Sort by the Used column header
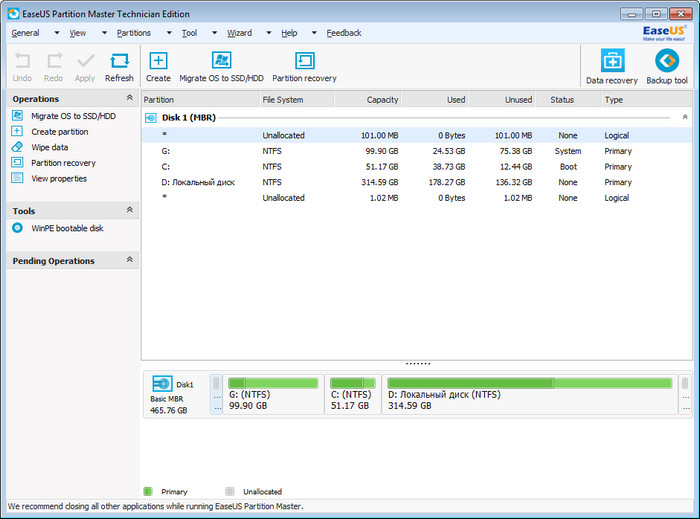This screenshot has width=700, height=519. point(435,100)
